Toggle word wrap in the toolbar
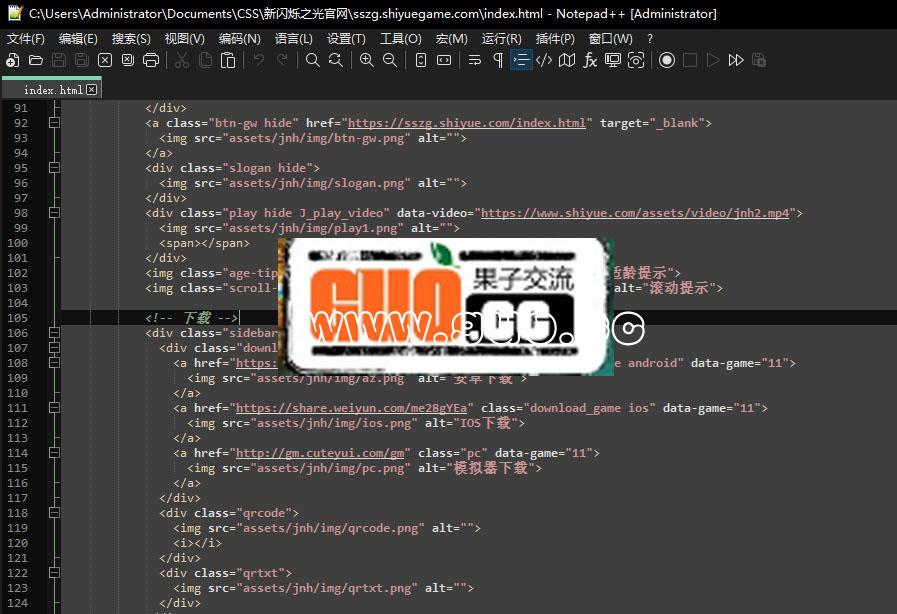This screenshot has height=614, width=897. coord(475,60)
